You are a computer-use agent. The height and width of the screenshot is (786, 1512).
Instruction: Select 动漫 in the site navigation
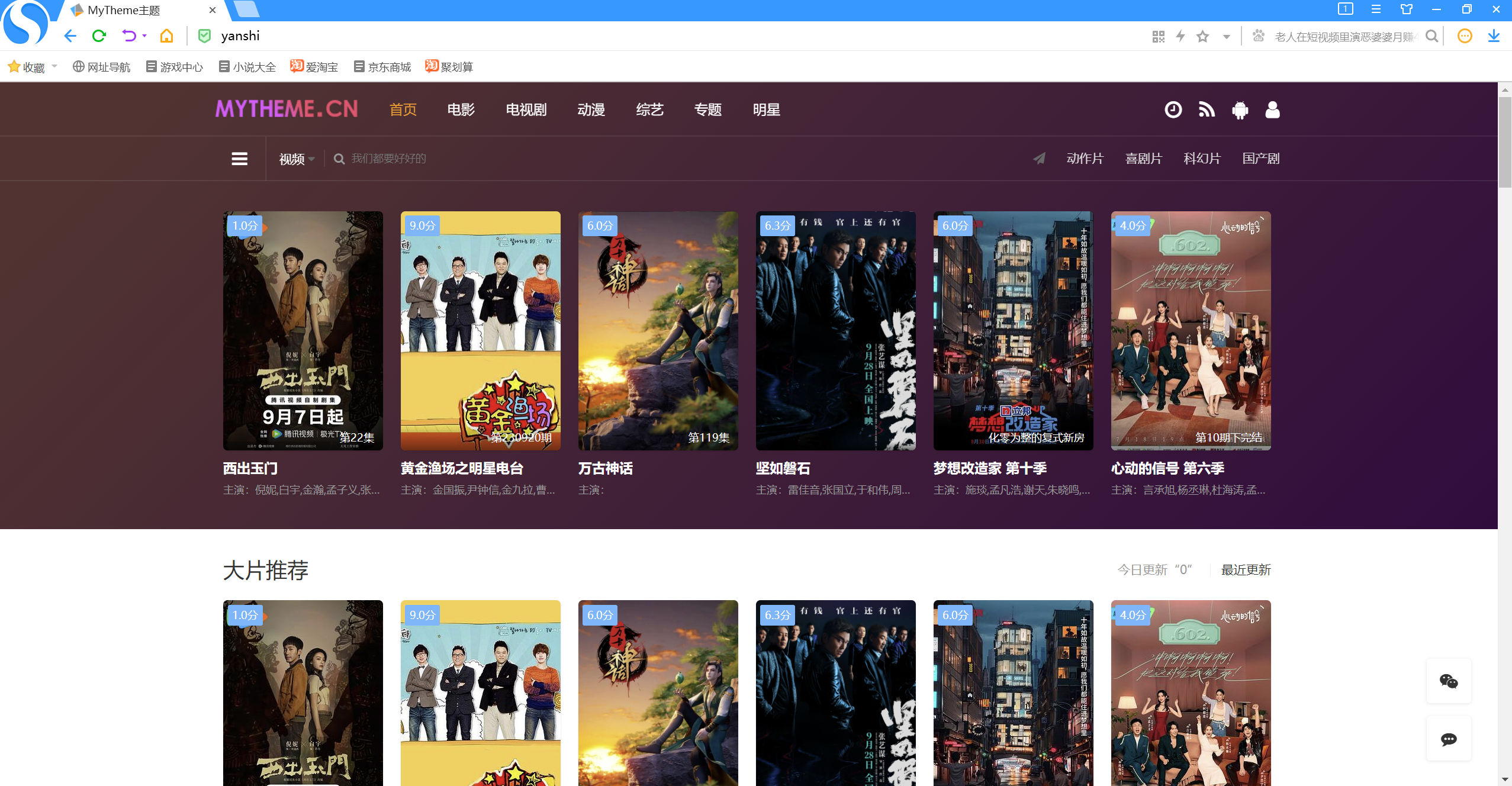591,109
